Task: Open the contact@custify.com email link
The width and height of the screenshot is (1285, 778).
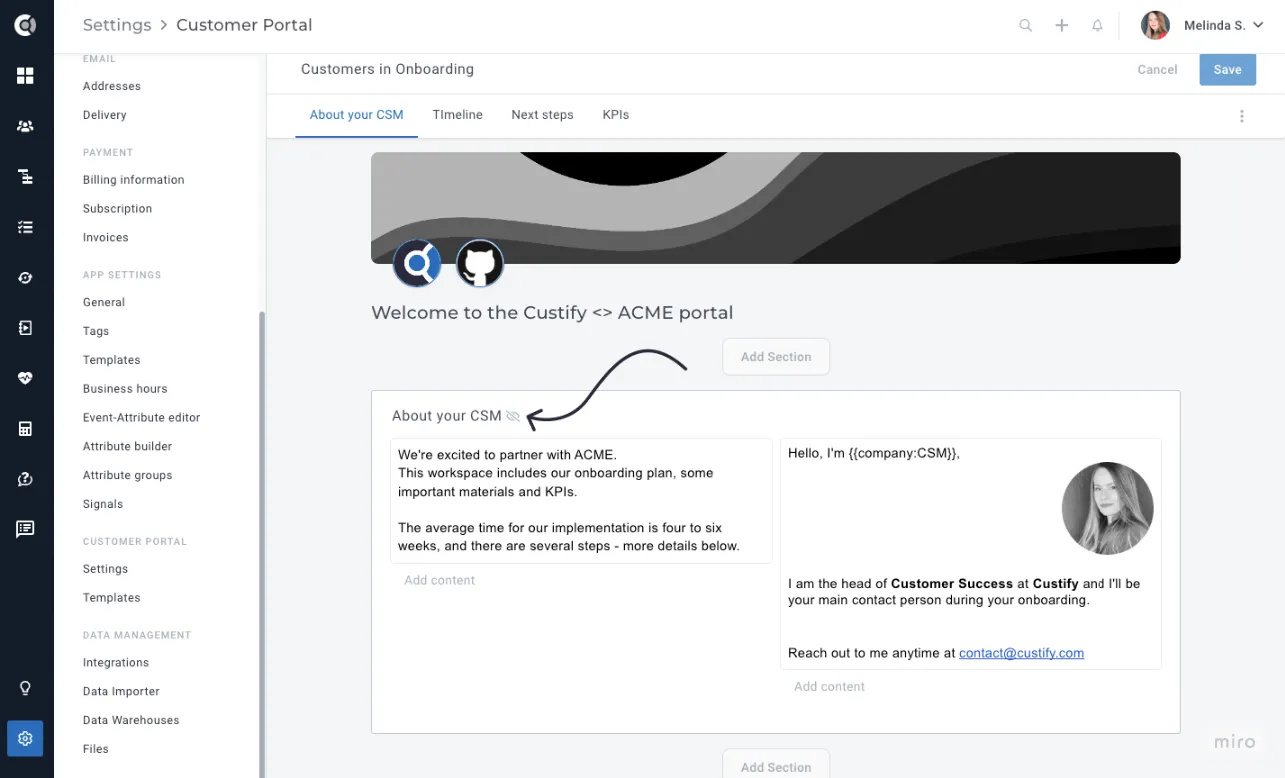Action: (x=1021, y=653)
